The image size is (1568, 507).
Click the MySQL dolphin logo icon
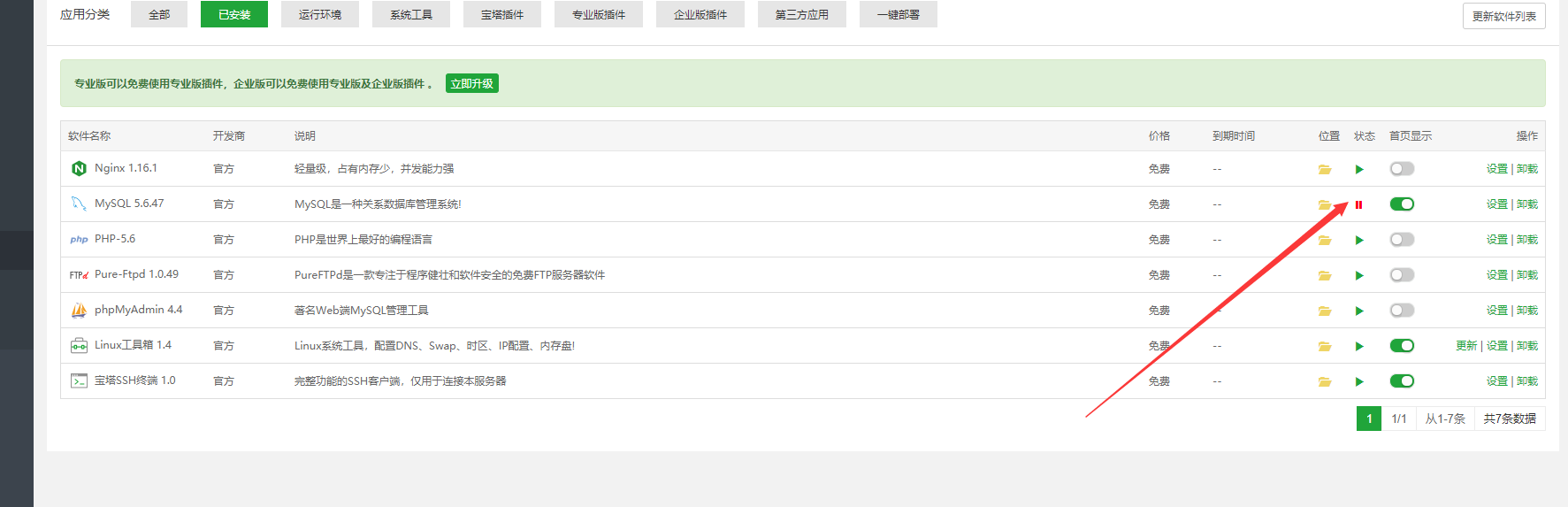point(79,204)
